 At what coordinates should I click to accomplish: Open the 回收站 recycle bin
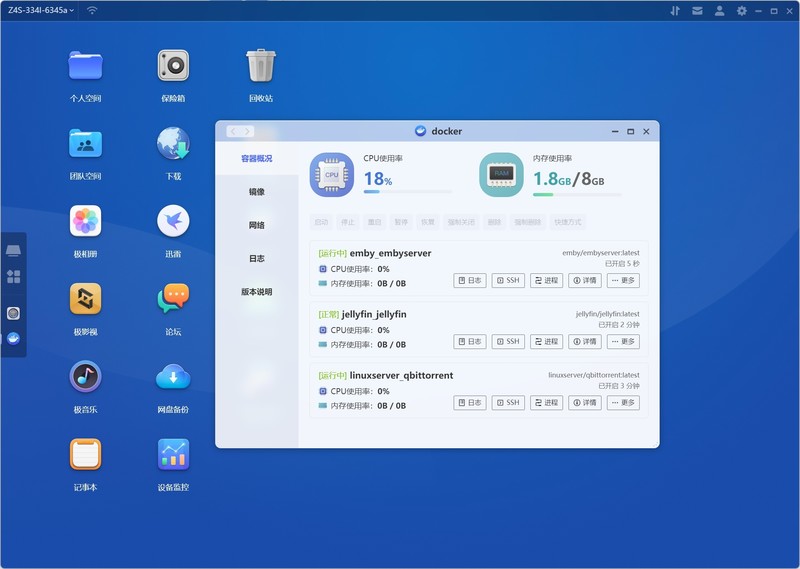pyautogui.click(x=261, y=66)
